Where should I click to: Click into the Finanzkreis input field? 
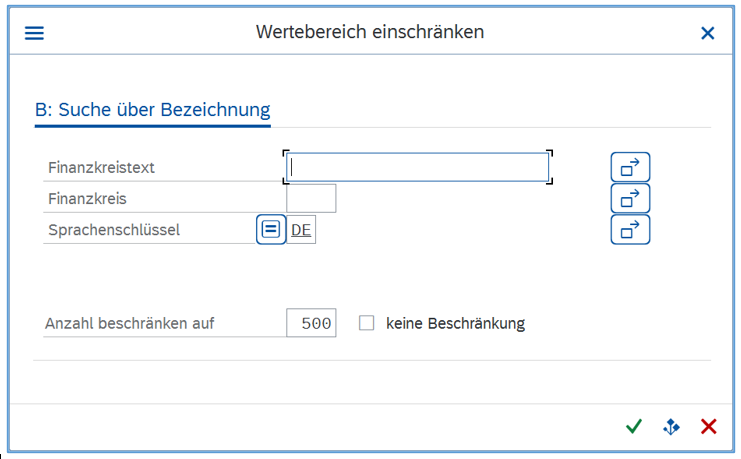311,199
